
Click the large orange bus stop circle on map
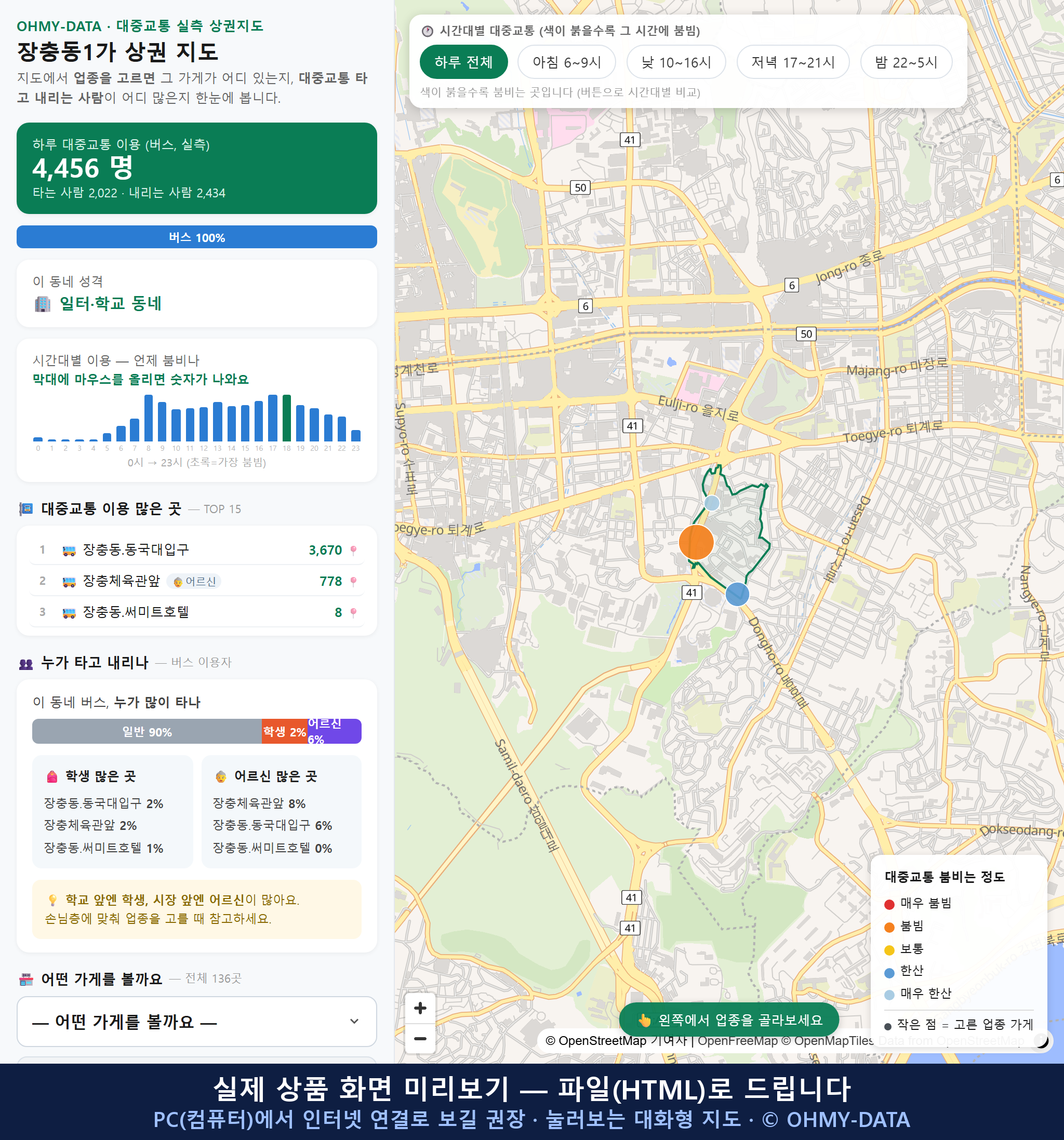point(696,542)
